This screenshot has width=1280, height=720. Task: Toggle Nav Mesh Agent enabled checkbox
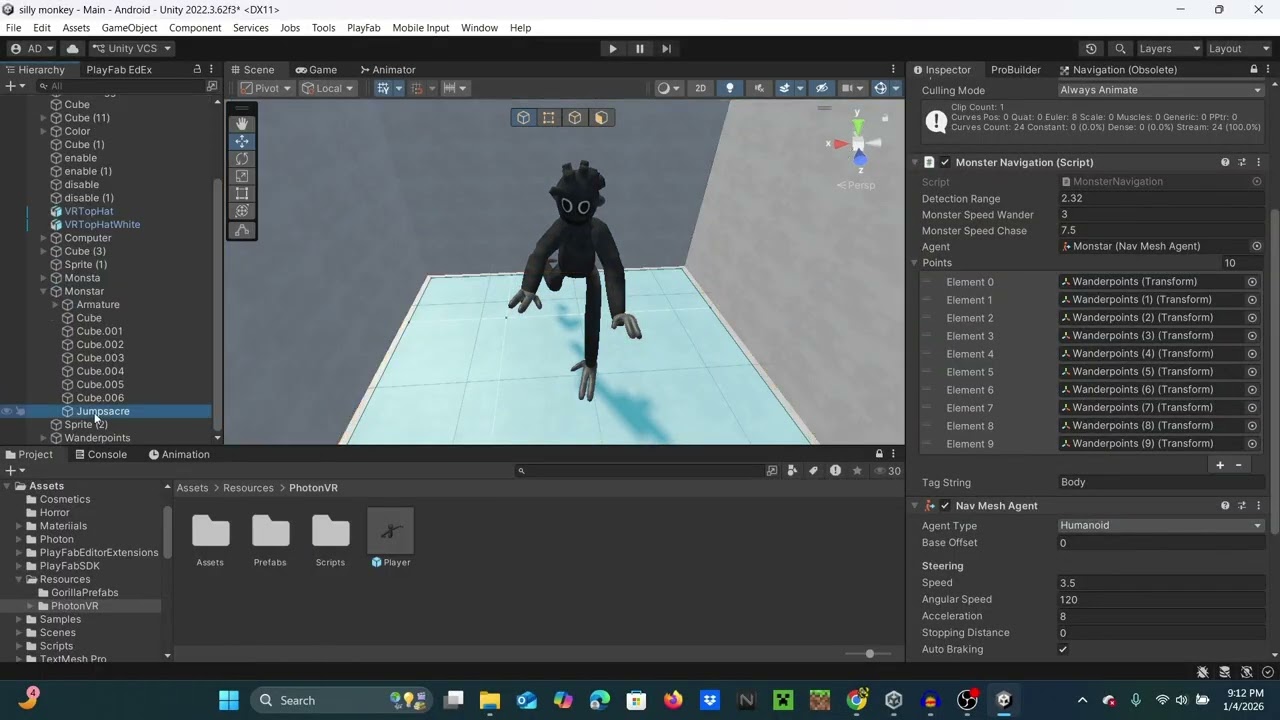tap(945, 506)
